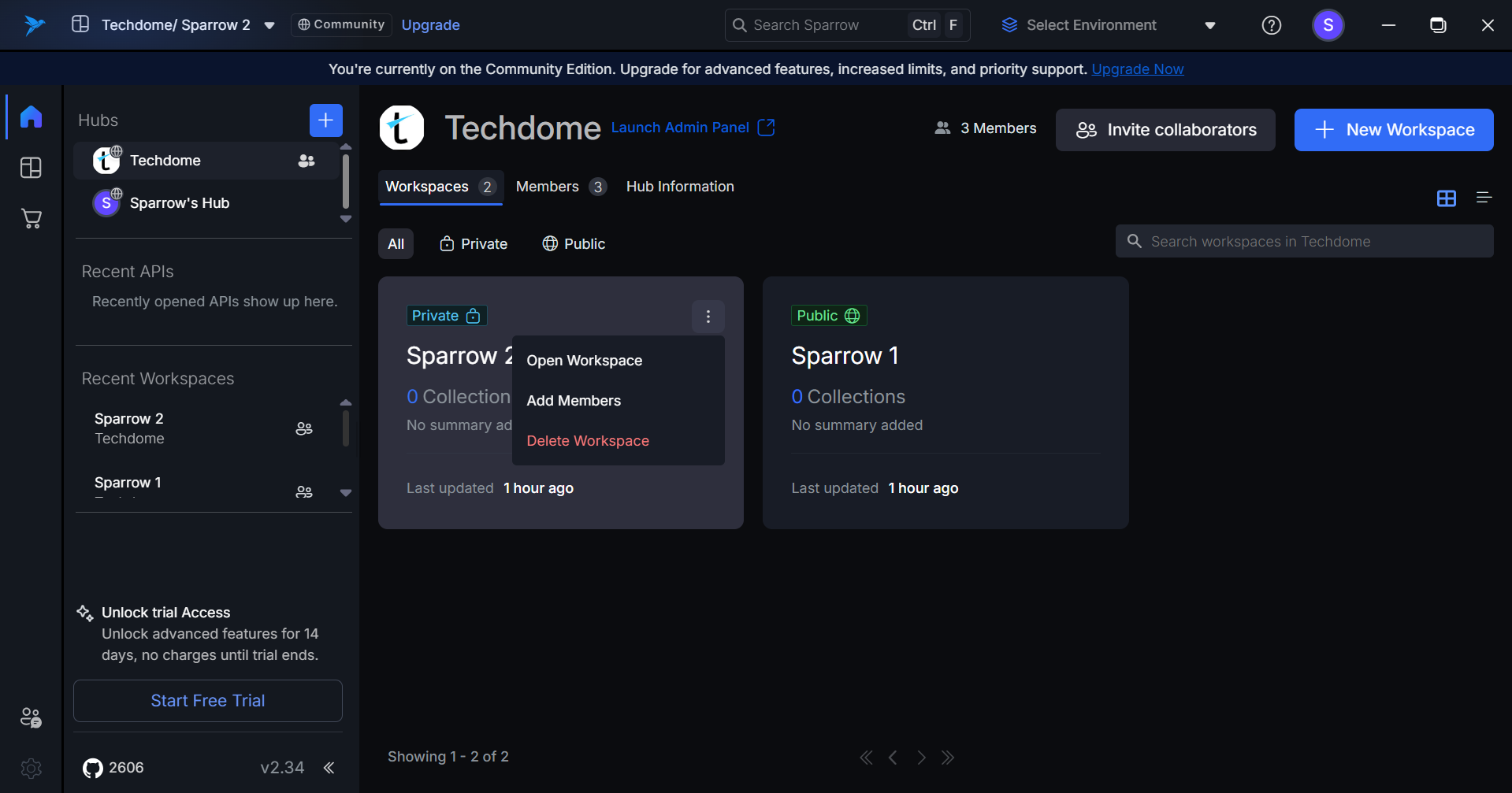Image resolution: width=1512 pixels, height=793 pixels.
Task: Click the Search workspaces in Techdome field
Action: 1304,242
